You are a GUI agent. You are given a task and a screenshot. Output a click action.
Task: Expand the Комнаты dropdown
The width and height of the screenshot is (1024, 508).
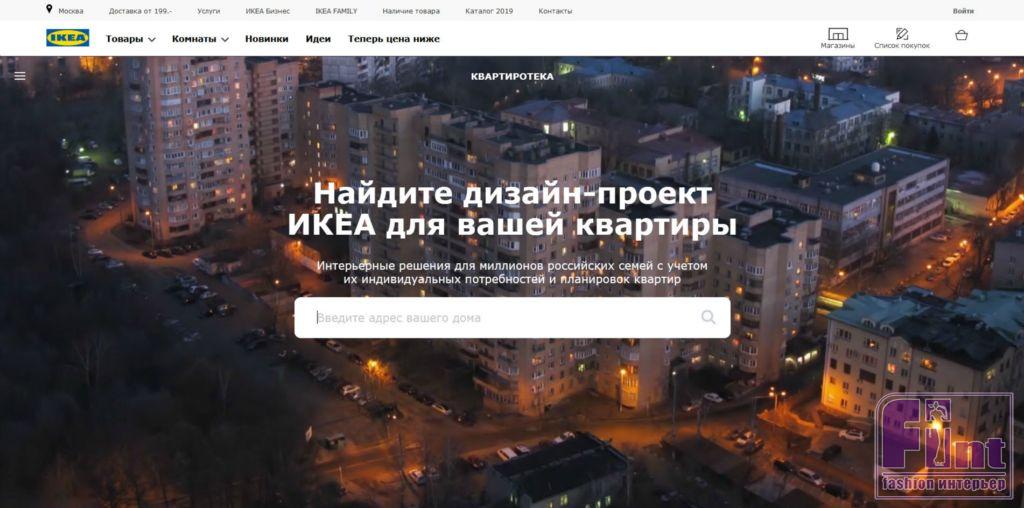200,39
